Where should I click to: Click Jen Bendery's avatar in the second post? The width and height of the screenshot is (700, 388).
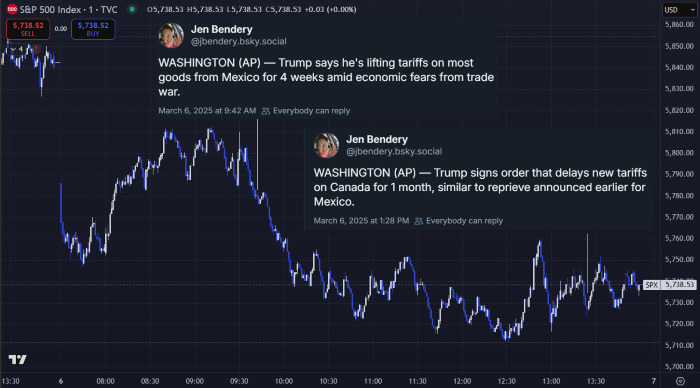(326, 146)
